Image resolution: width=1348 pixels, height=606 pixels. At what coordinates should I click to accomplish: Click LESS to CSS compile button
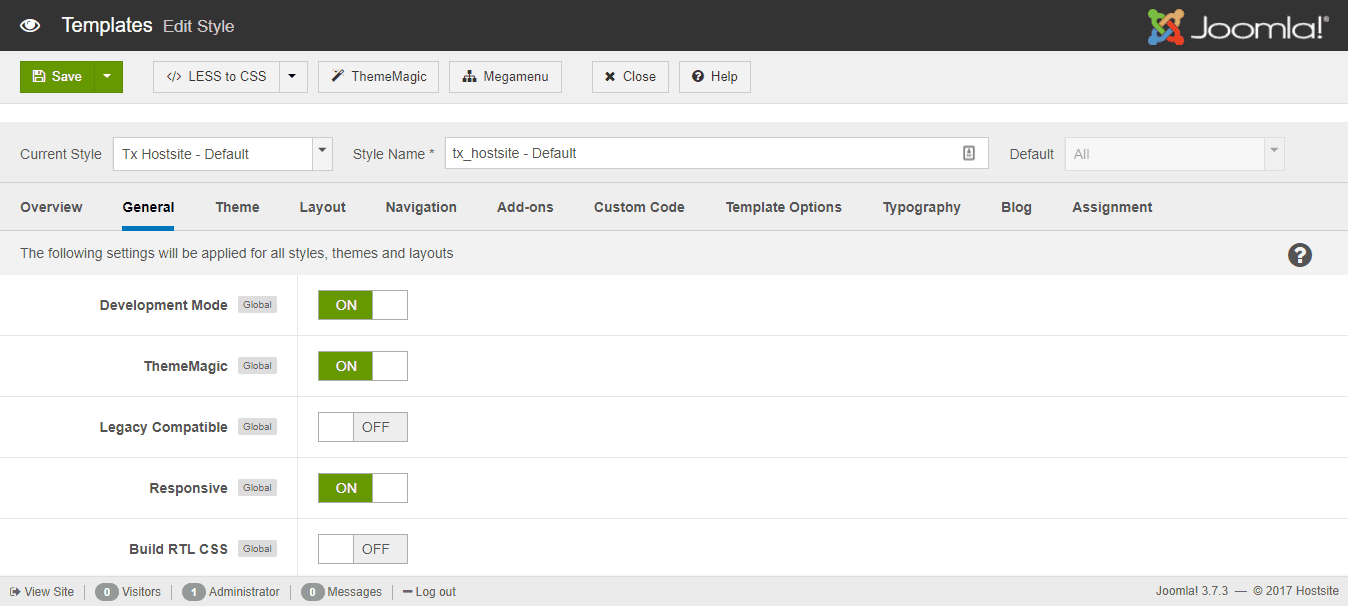click(x=216, y=77)
